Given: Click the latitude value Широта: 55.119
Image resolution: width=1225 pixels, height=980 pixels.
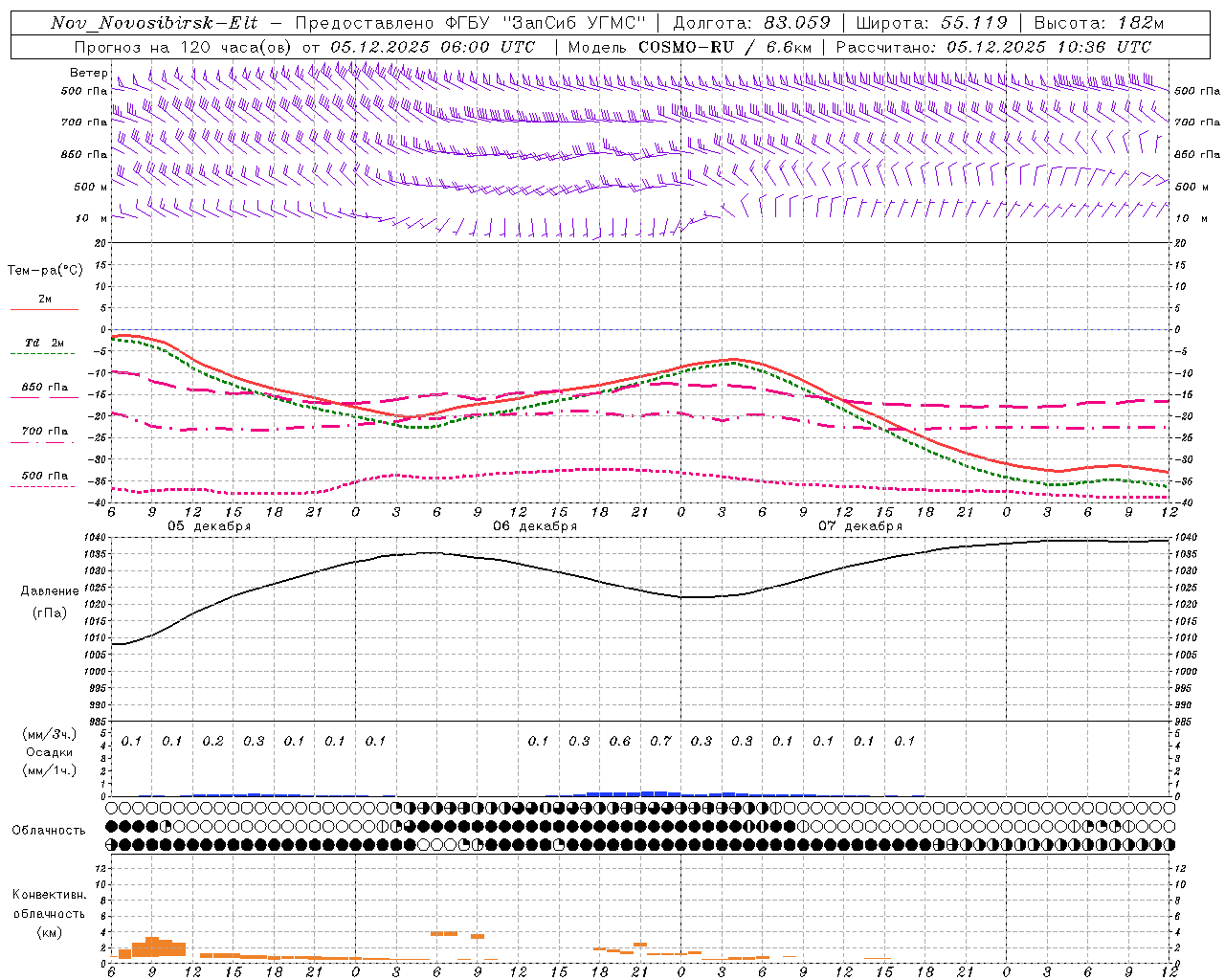Looking at the screenshot, I should click(x=931, y=23).
